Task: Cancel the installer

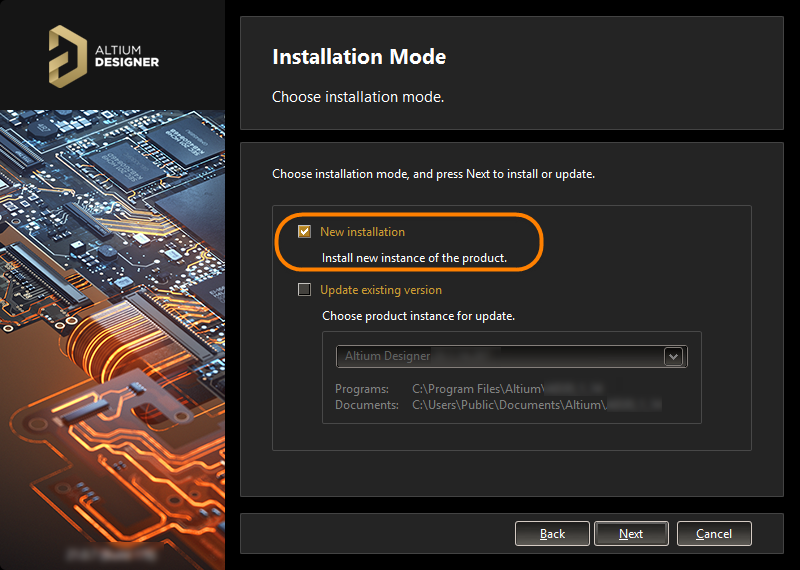Action: [713, 534]
